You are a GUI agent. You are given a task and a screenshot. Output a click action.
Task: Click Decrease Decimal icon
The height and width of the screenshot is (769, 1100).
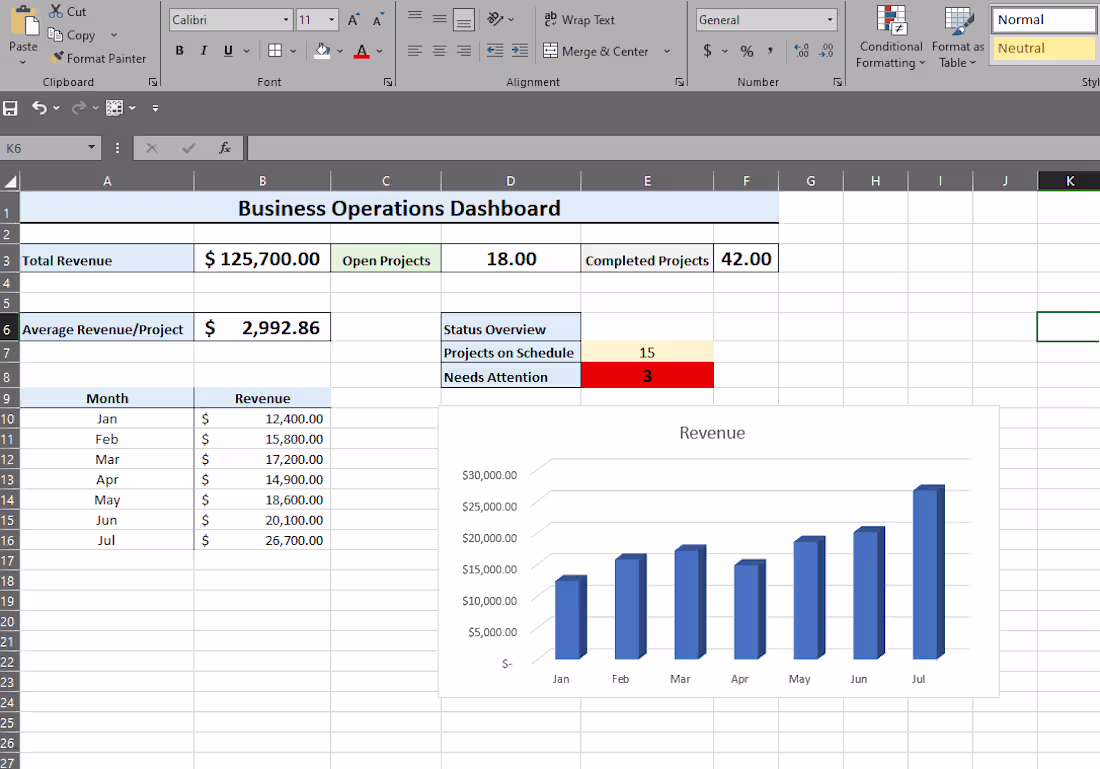click(826, 51)
